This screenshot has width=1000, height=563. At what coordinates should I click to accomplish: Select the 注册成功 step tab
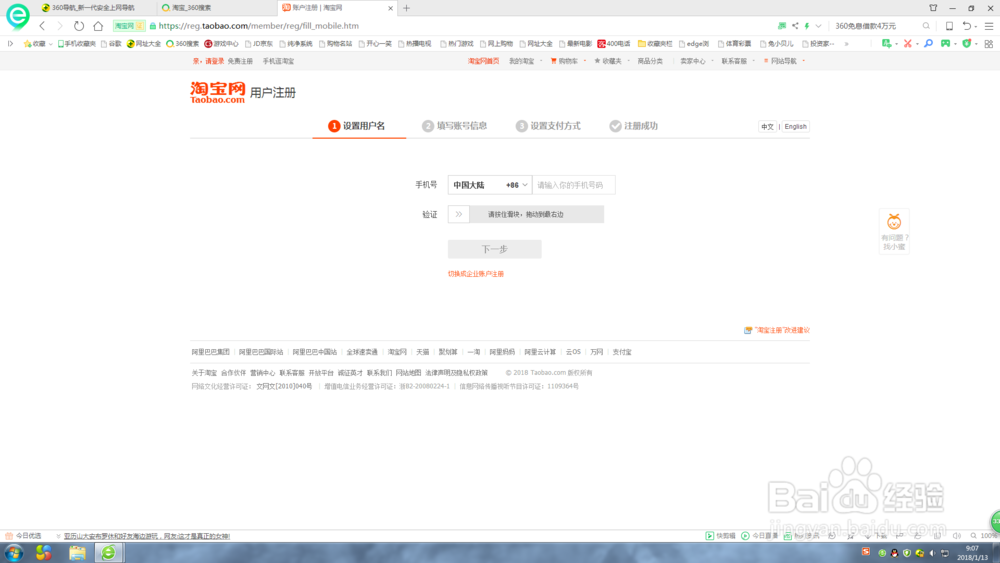pyautogui.click(x=633, y=126)
